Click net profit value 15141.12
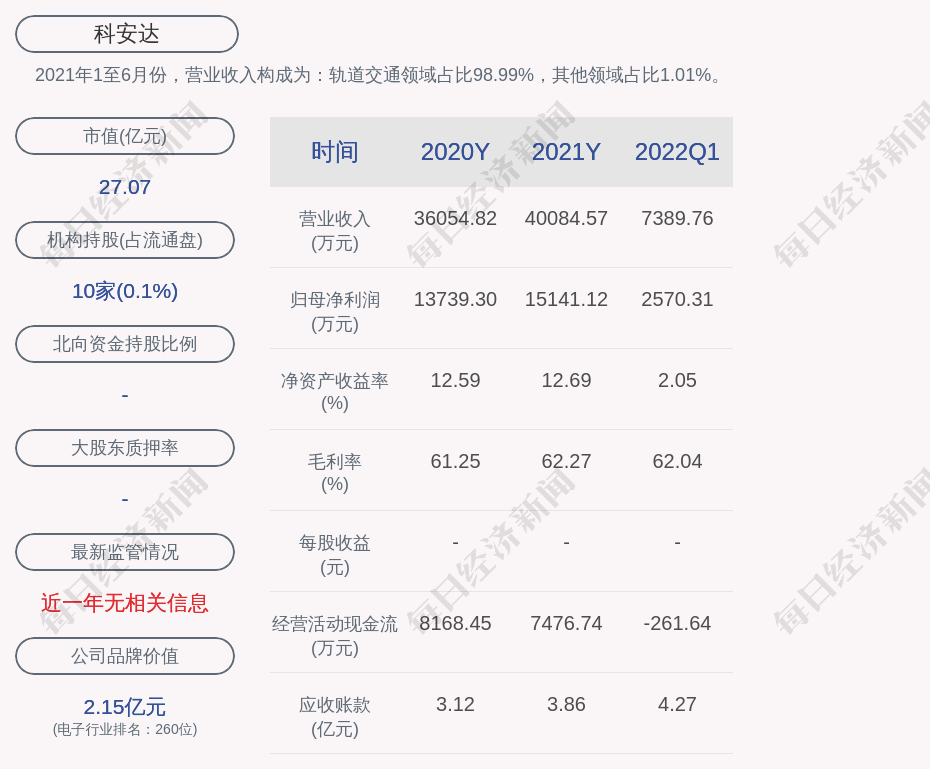This screenshot has width=930, height=769. [566, 299]
